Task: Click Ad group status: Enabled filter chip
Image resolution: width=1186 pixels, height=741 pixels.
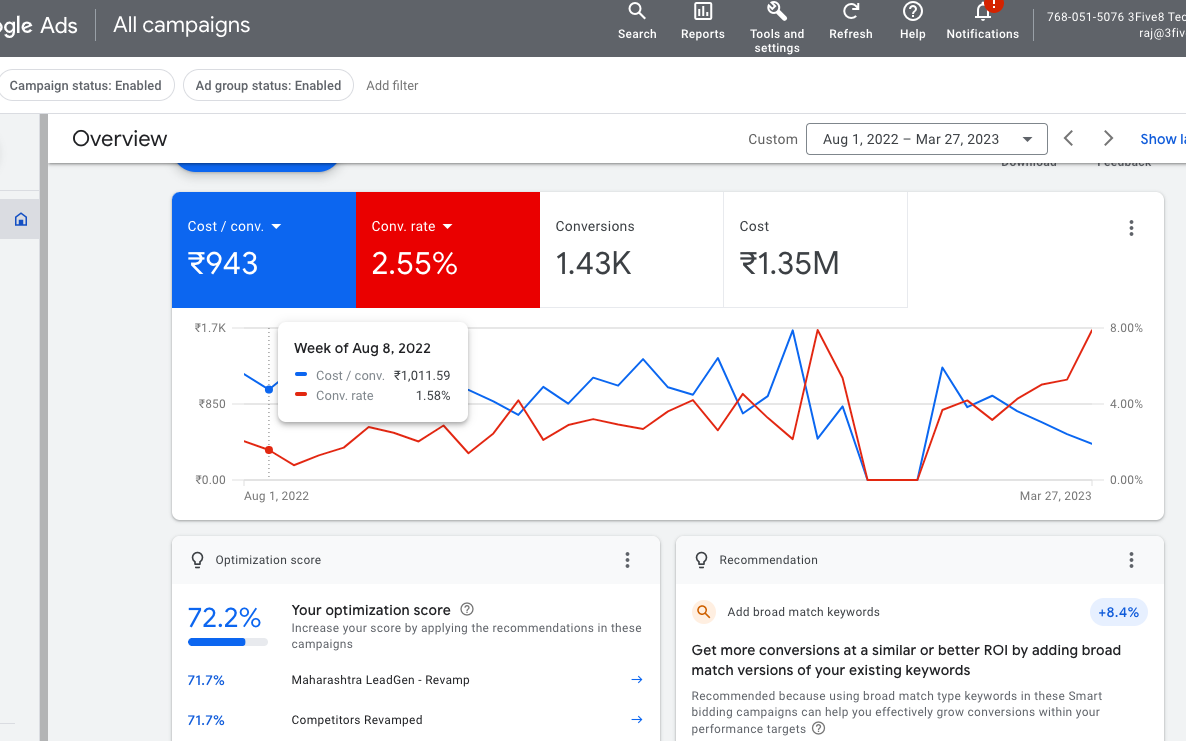Action: [x=269, y=85]
